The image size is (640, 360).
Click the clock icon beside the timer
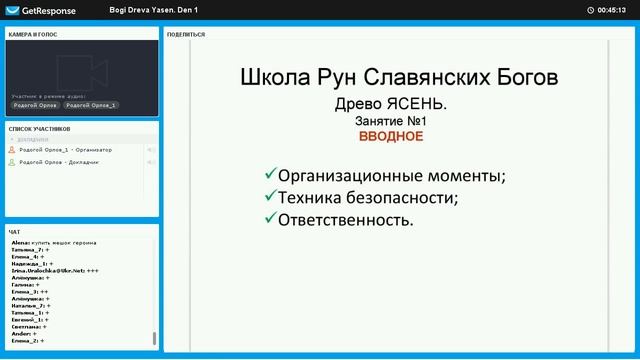(591, 10)
